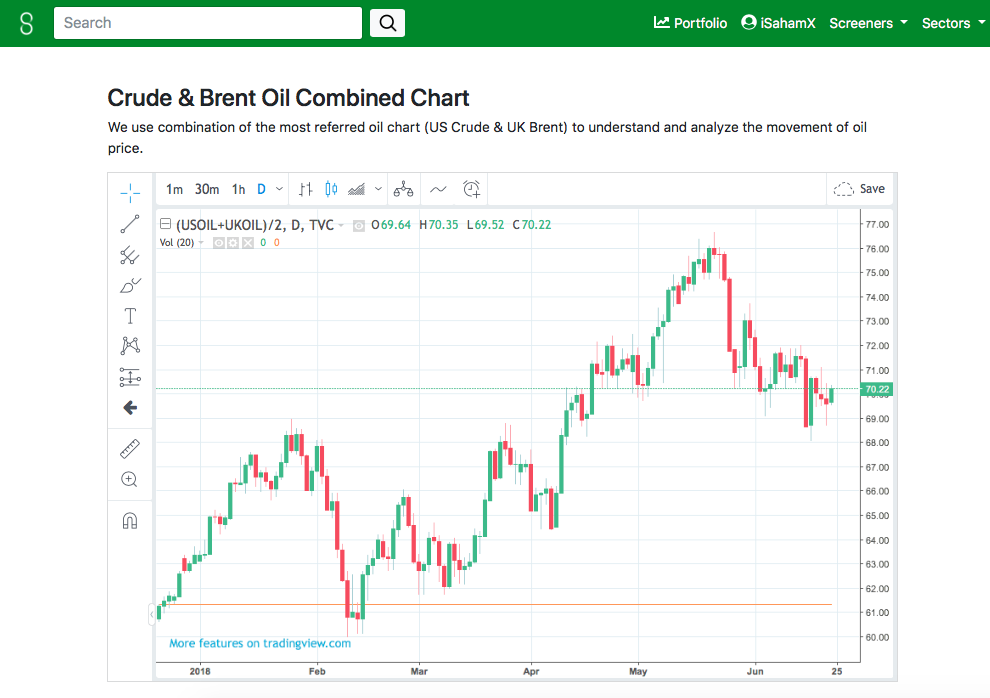Viewport: 990px width, 698px height.
Task: Toggle visibility of the Vol (20) indicator
Action: [x=220, y=242]
